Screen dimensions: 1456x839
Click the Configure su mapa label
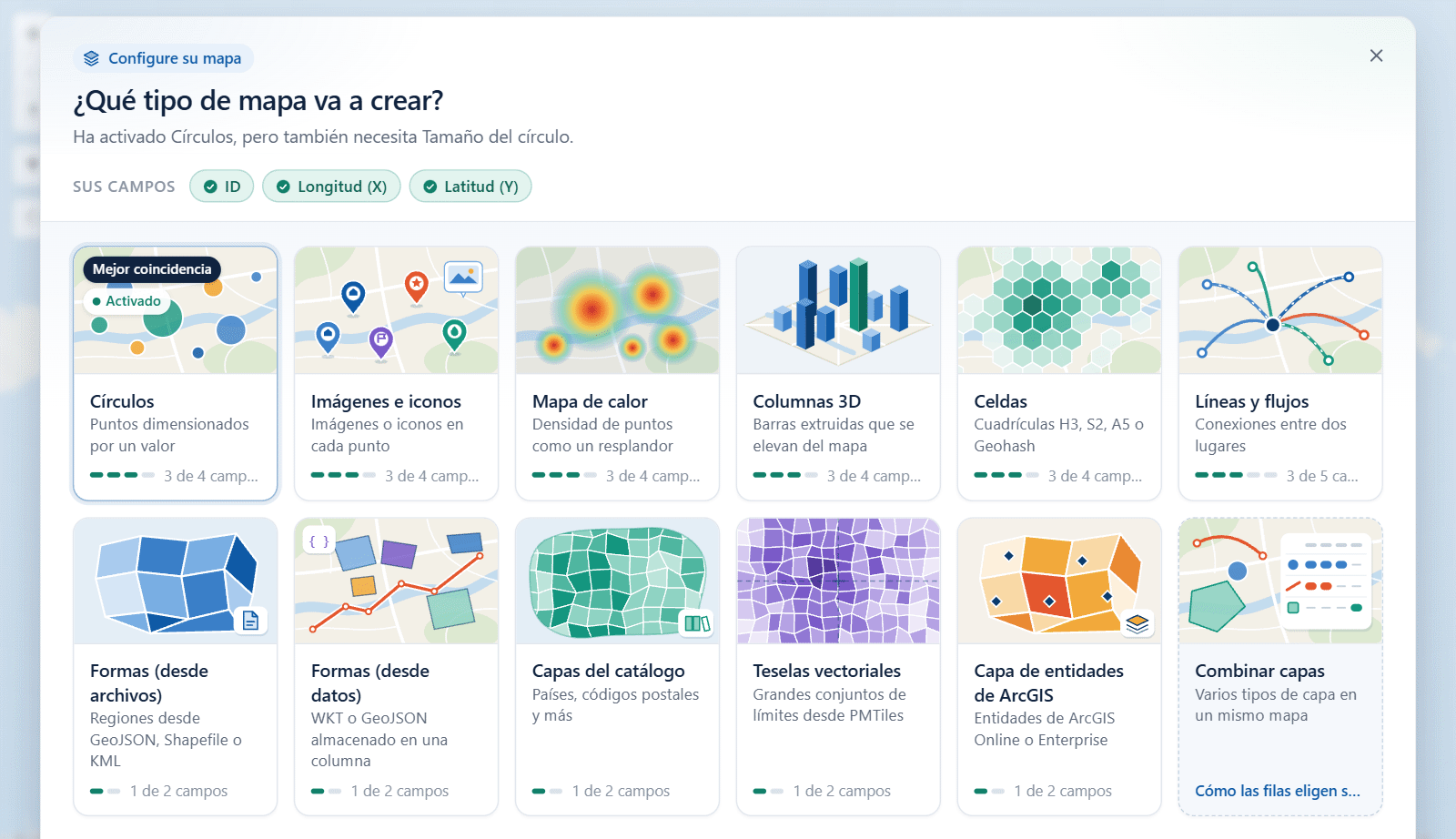click(175, 58)
